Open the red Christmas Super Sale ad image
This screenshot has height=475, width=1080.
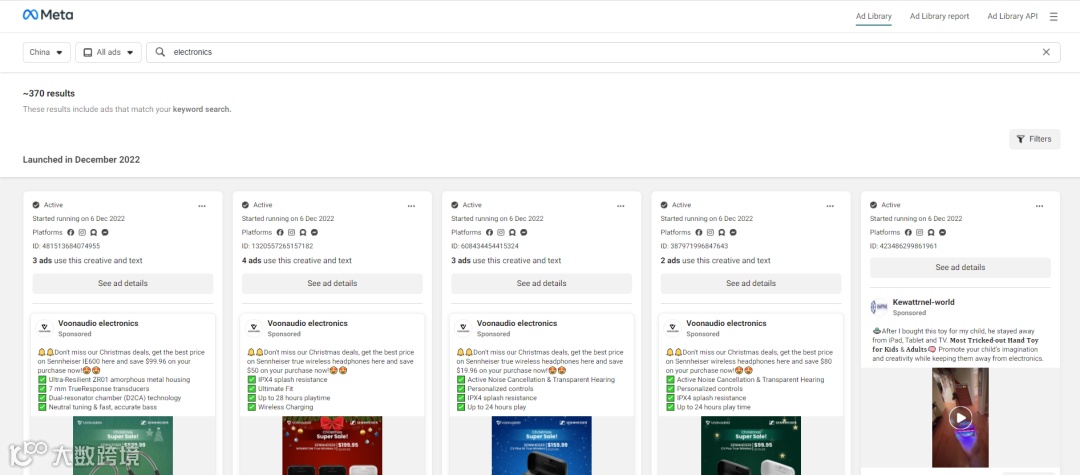point(332,445)
